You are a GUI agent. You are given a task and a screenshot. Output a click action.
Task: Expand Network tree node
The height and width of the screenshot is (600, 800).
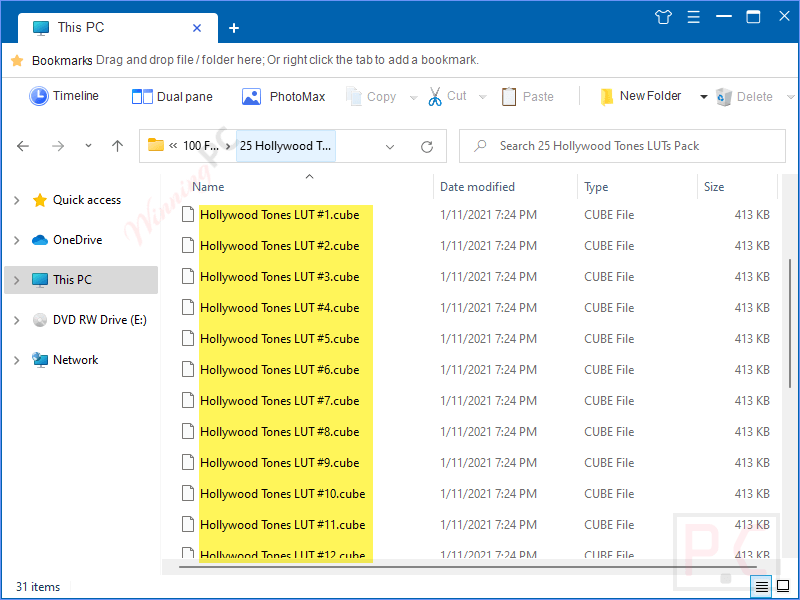[x=16, y=360]
